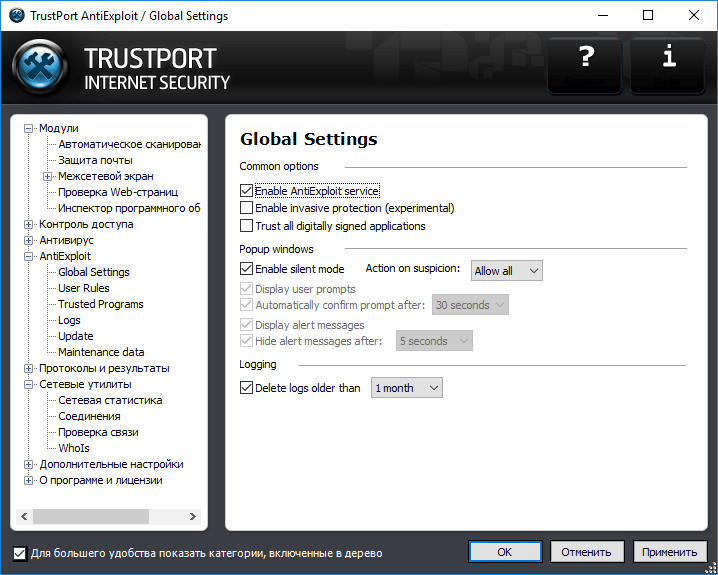Select Сетевая статистика tree item
The height and width of the screenshot is (575, 718).
(110, 400)
